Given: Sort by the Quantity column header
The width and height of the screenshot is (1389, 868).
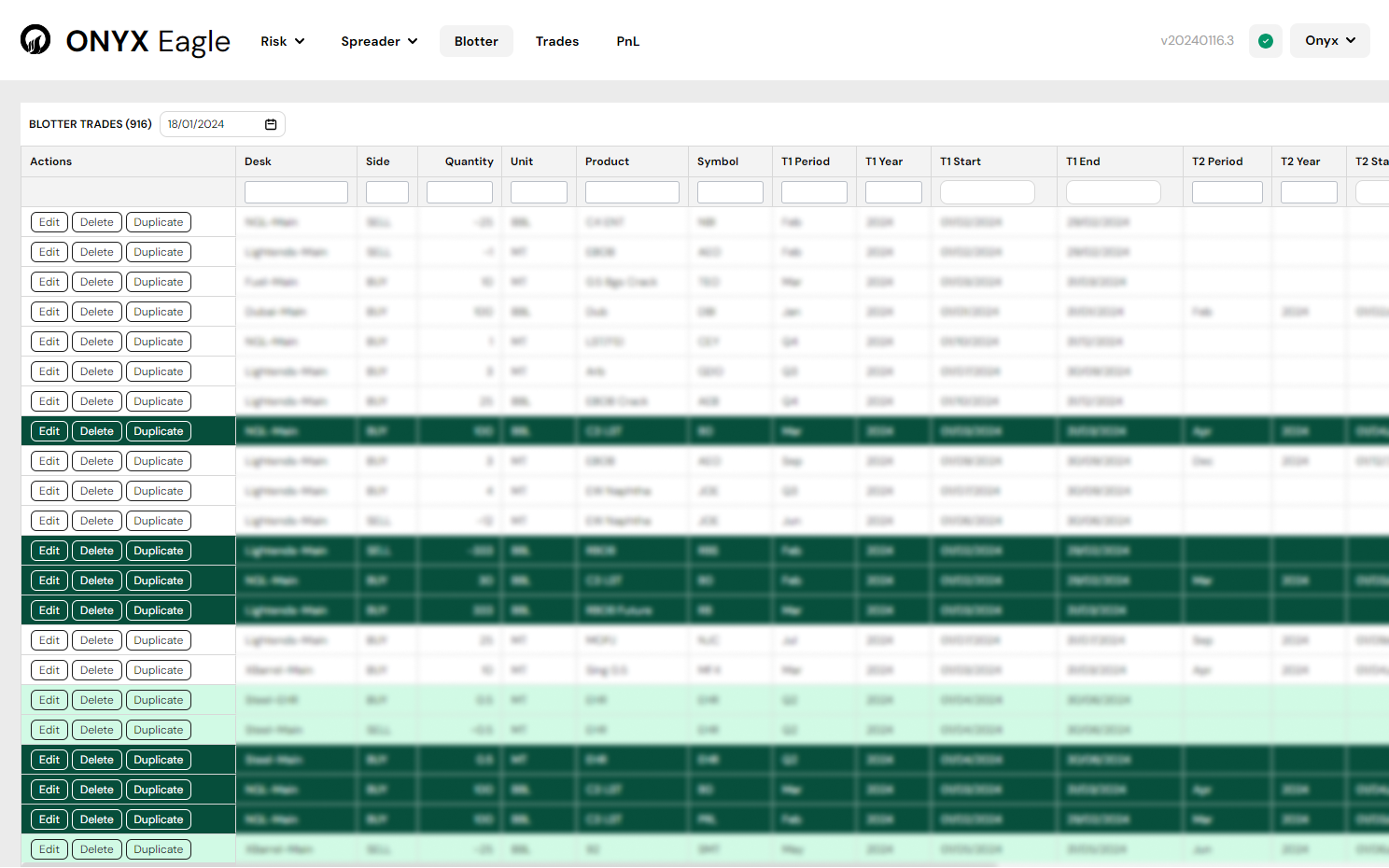Looking at the screenshot, I should [x=469, y=161].
